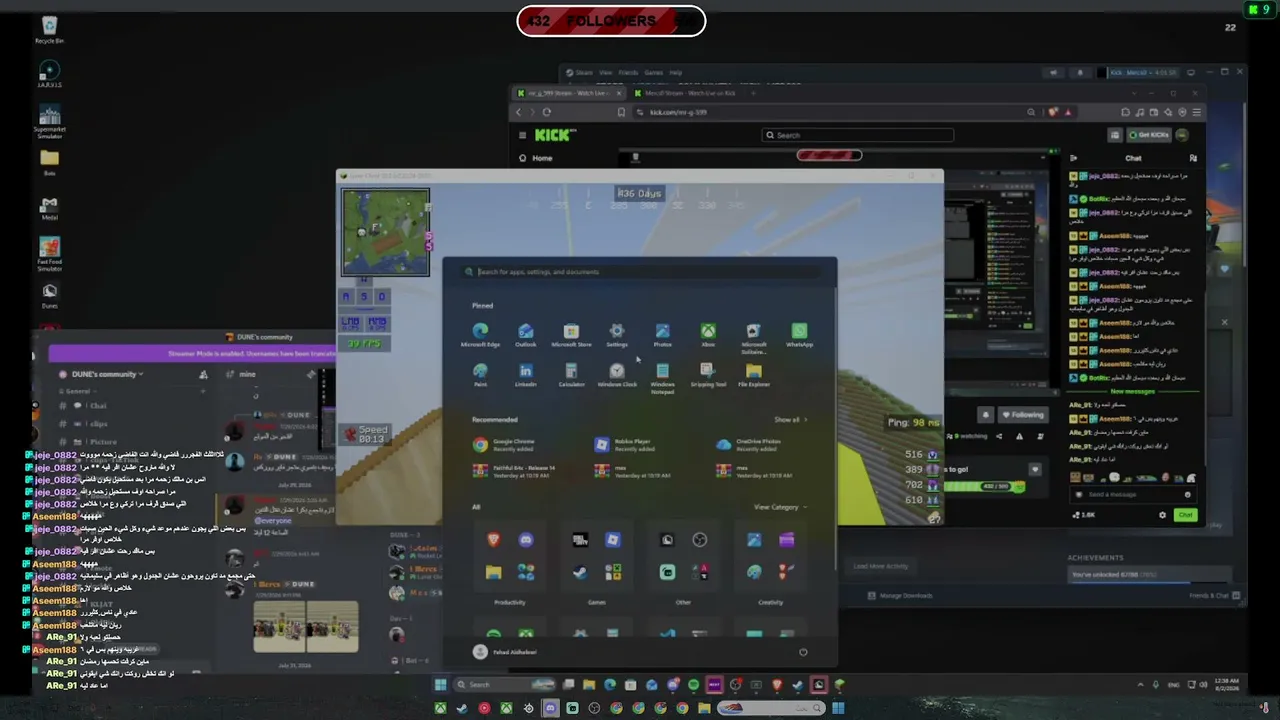Click the taskbar Search box
The width and height of the screenshot is (1280, 720).
(505, 685)
